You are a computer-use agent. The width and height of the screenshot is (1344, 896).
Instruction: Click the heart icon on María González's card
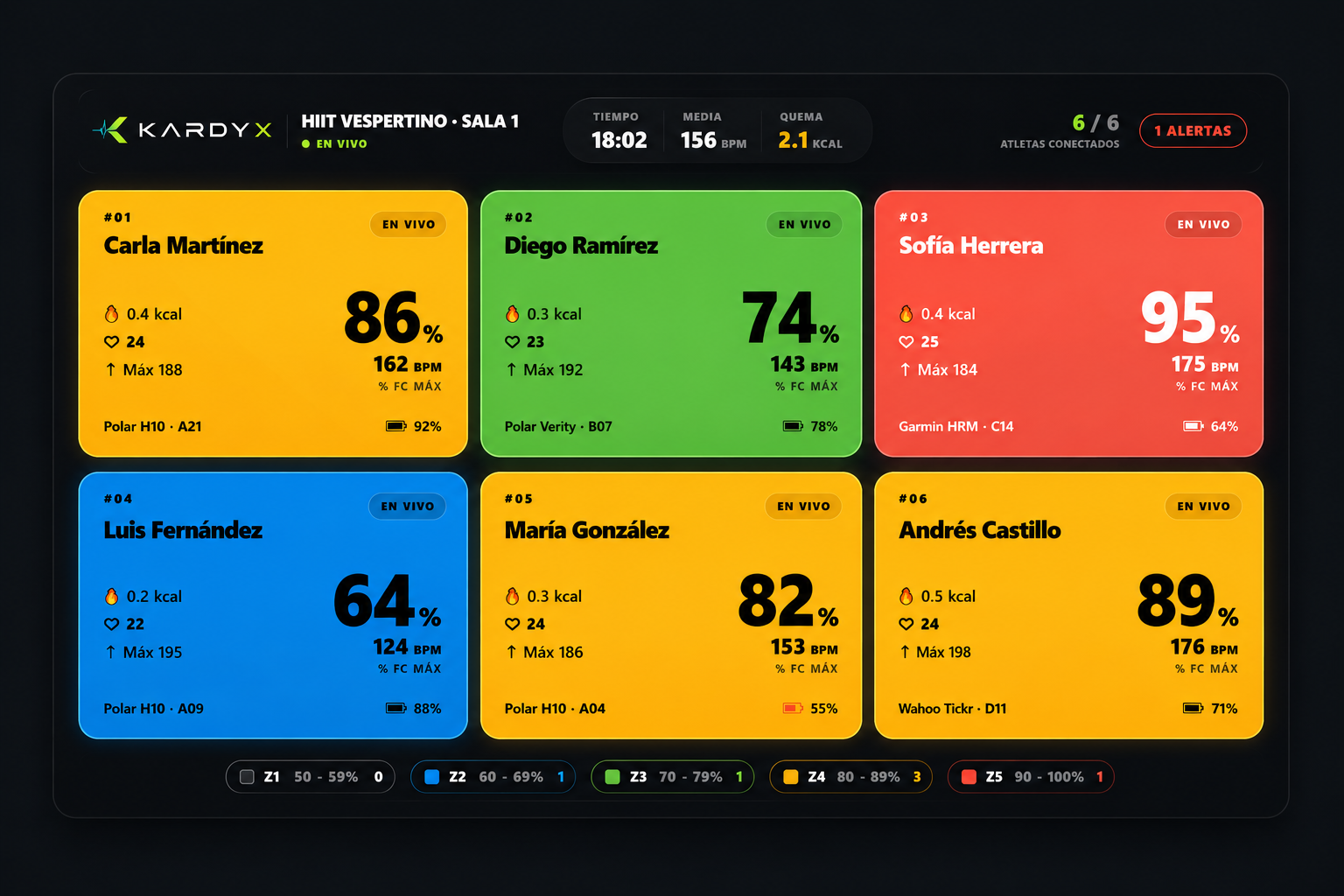(x=512, y=624)
